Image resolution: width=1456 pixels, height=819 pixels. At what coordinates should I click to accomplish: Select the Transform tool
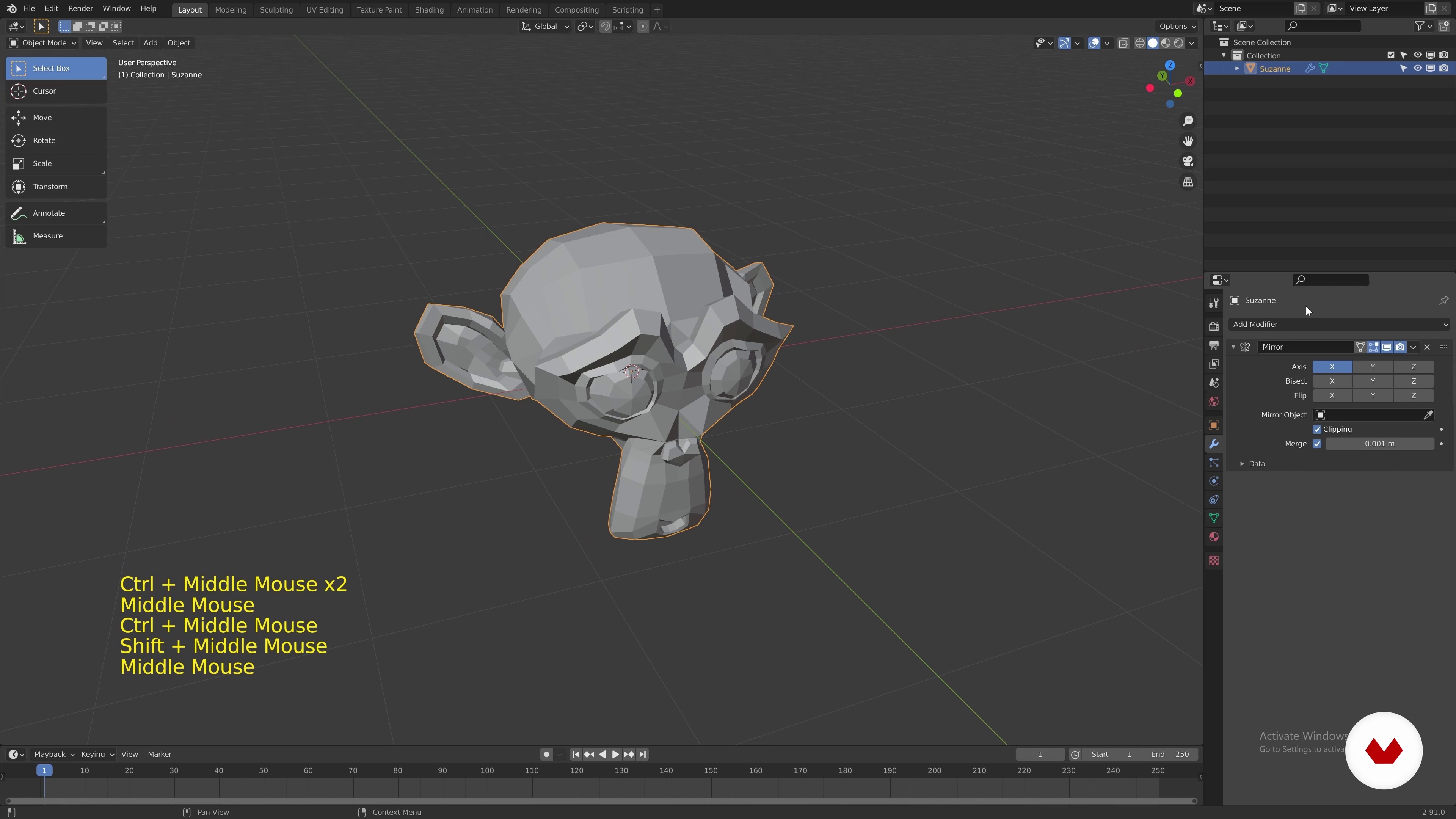[x=56, y=187]
